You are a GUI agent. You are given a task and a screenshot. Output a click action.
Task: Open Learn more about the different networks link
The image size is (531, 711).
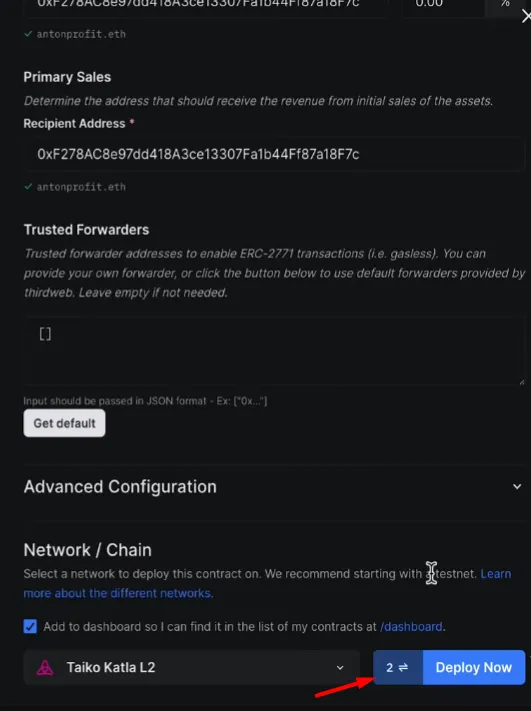click(x=268, y=583)
